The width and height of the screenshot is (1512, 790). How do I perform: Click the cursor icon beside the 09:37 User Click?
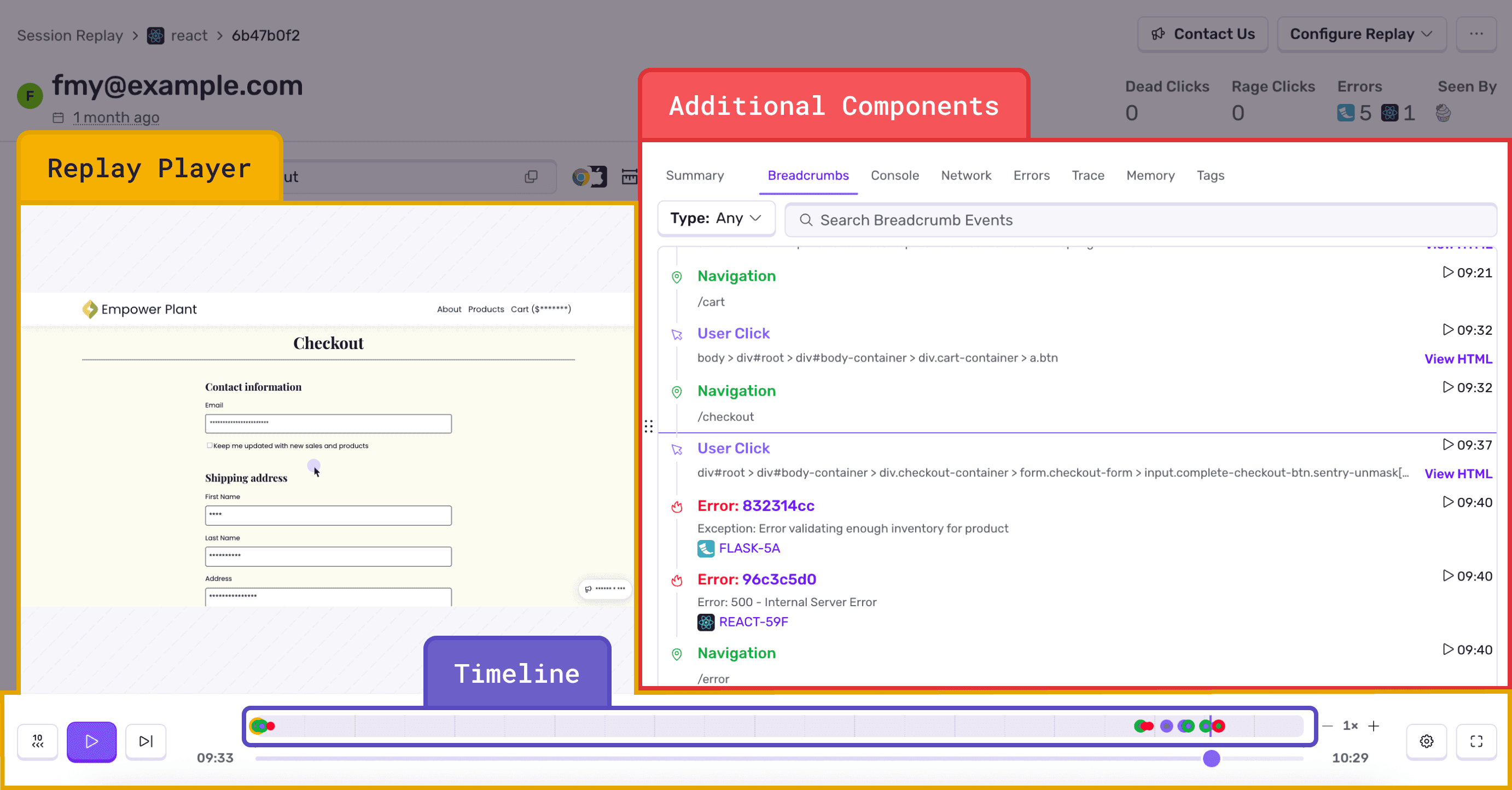[x=678, y=450]
